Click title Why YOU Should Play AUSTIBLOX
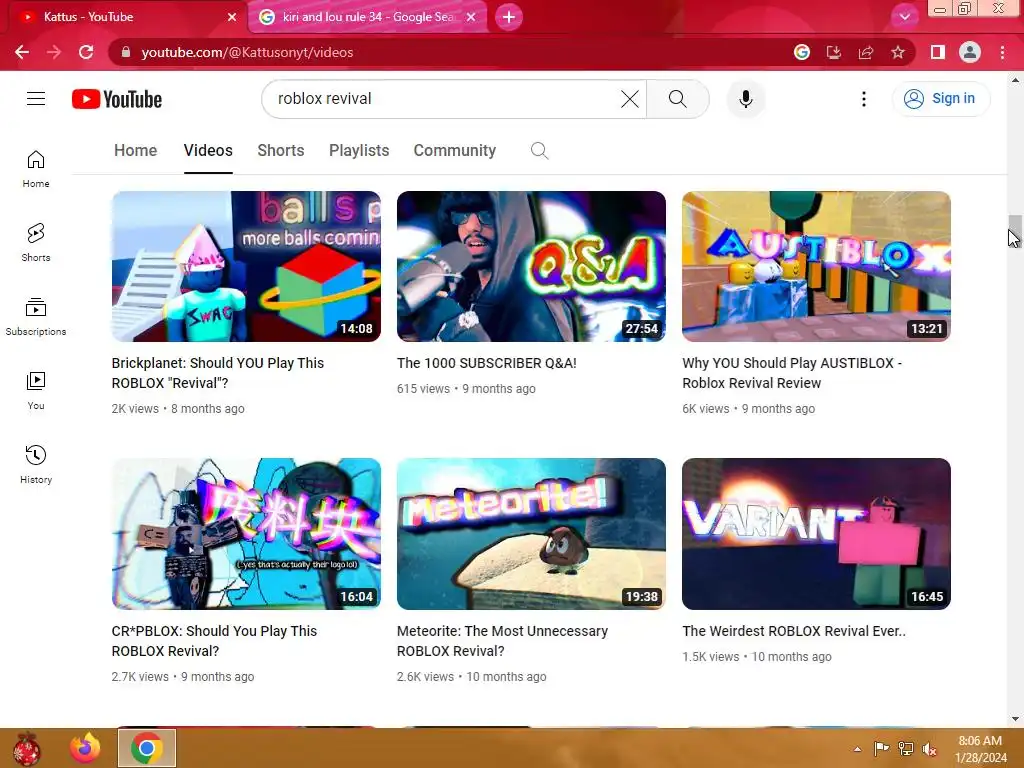The height and width of the screenshot is (768, 1024). tap(792, 373)
